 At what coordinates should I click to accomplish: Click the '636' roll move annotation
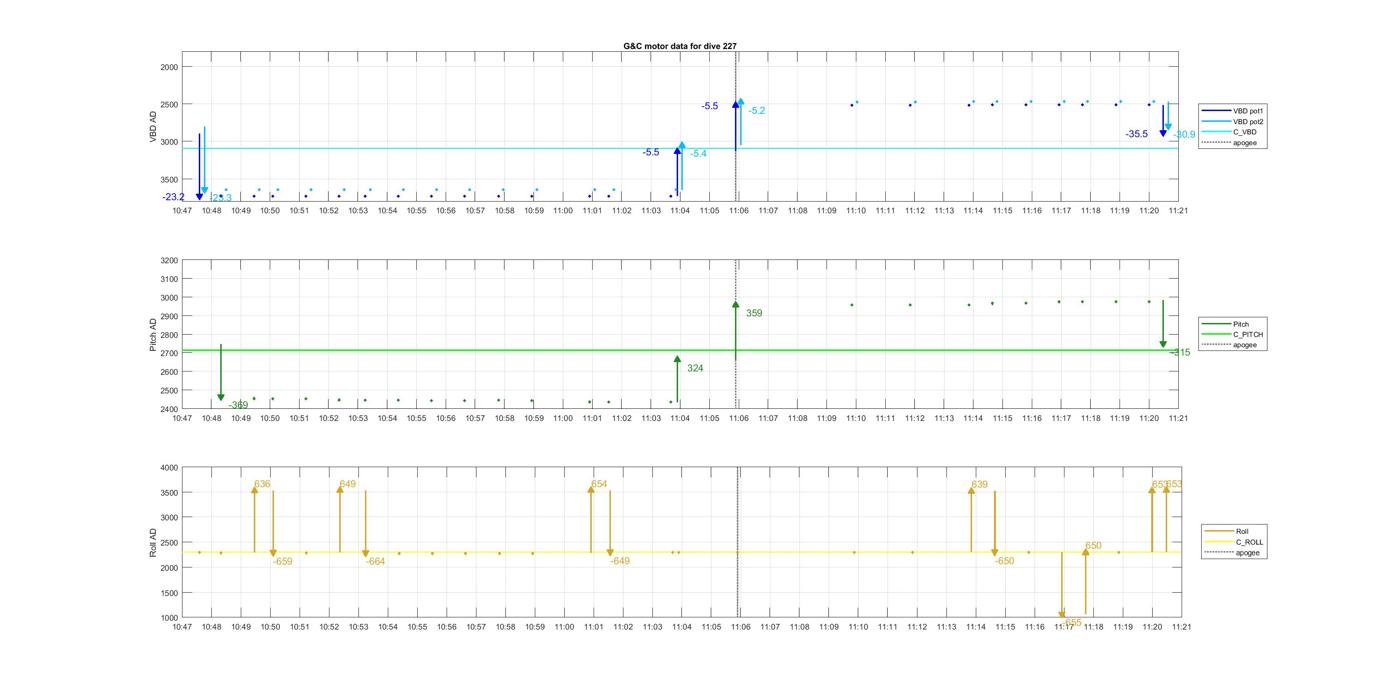[x=262, y=484]
